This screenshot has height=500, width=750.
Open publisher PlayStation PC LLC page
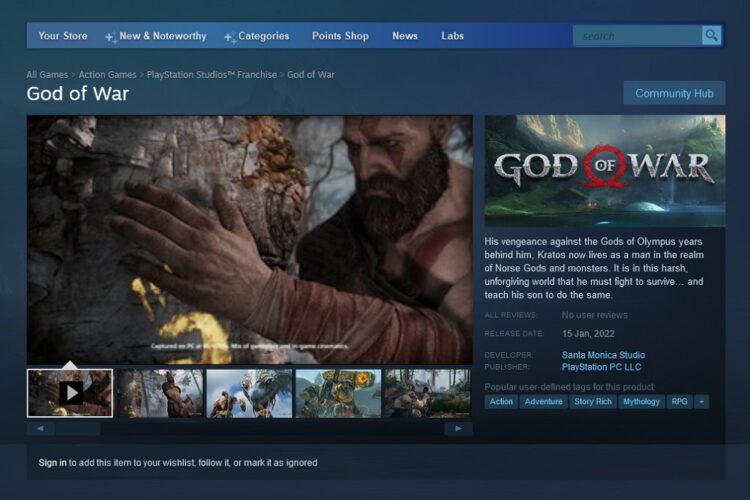(x=601, y=367)
